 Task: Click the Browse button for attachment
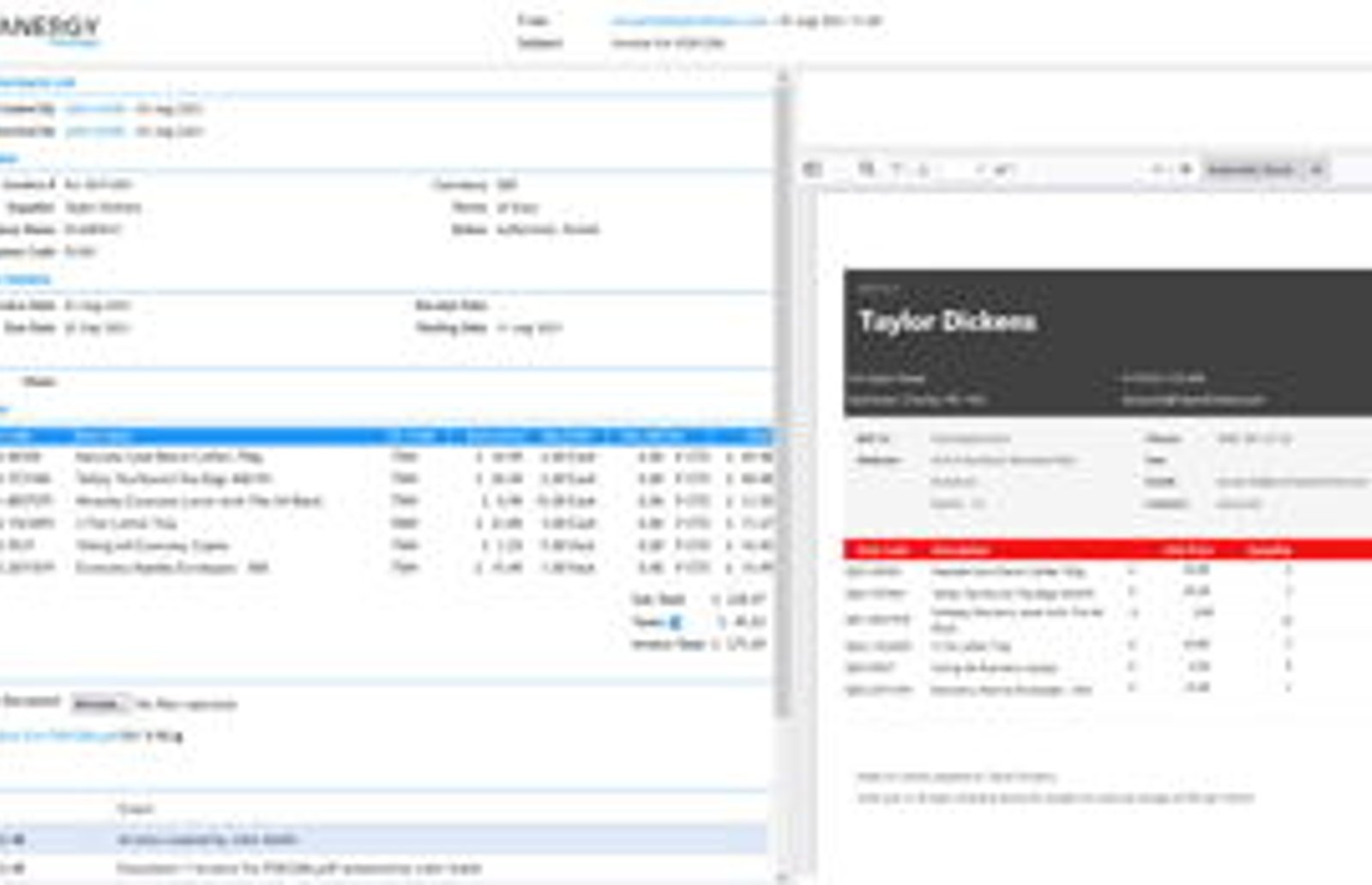click(x=99, y=704)
